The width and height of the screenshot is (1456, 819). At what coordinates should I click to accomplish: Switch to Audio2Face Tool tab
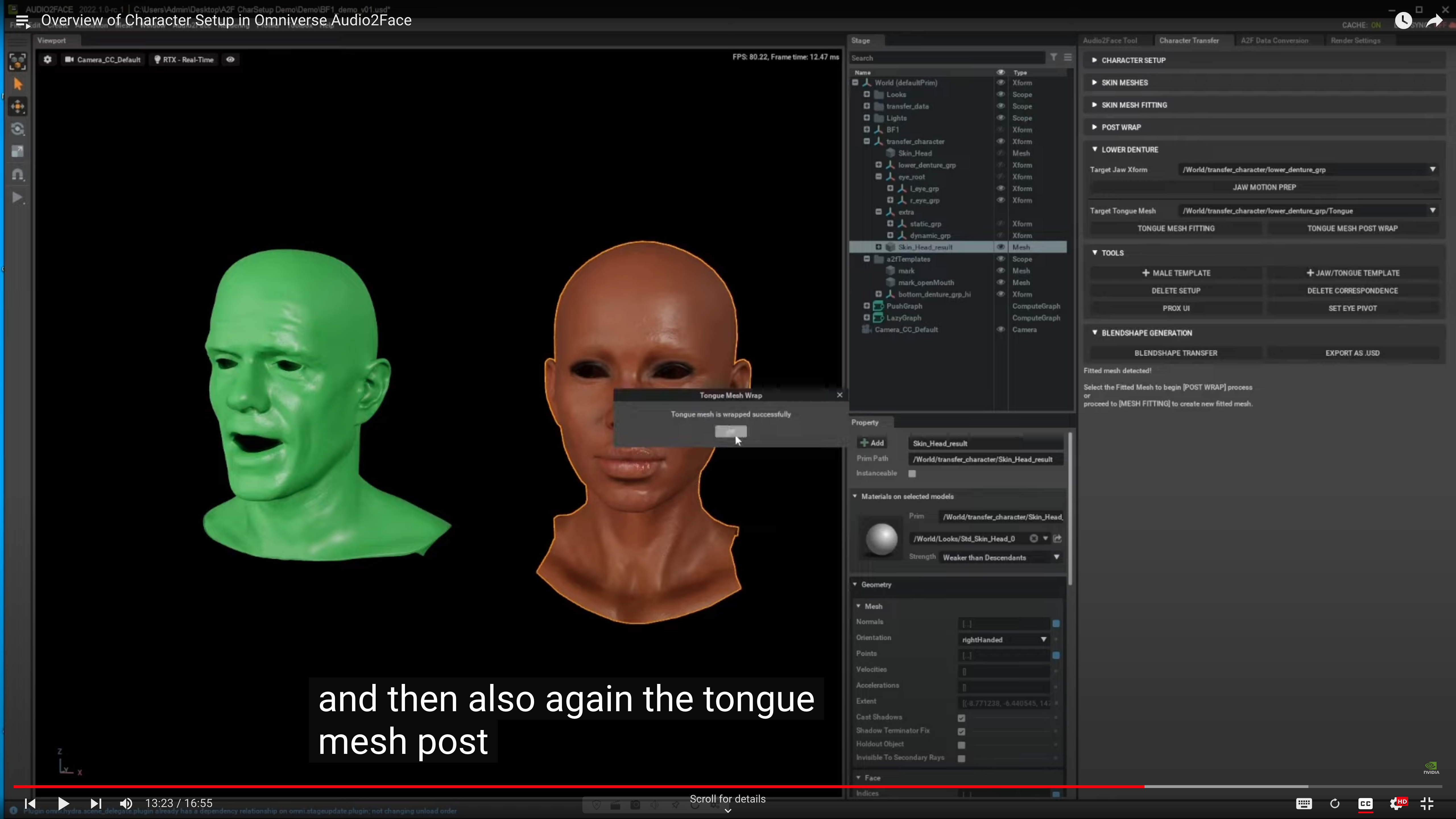click(1110, 41)
